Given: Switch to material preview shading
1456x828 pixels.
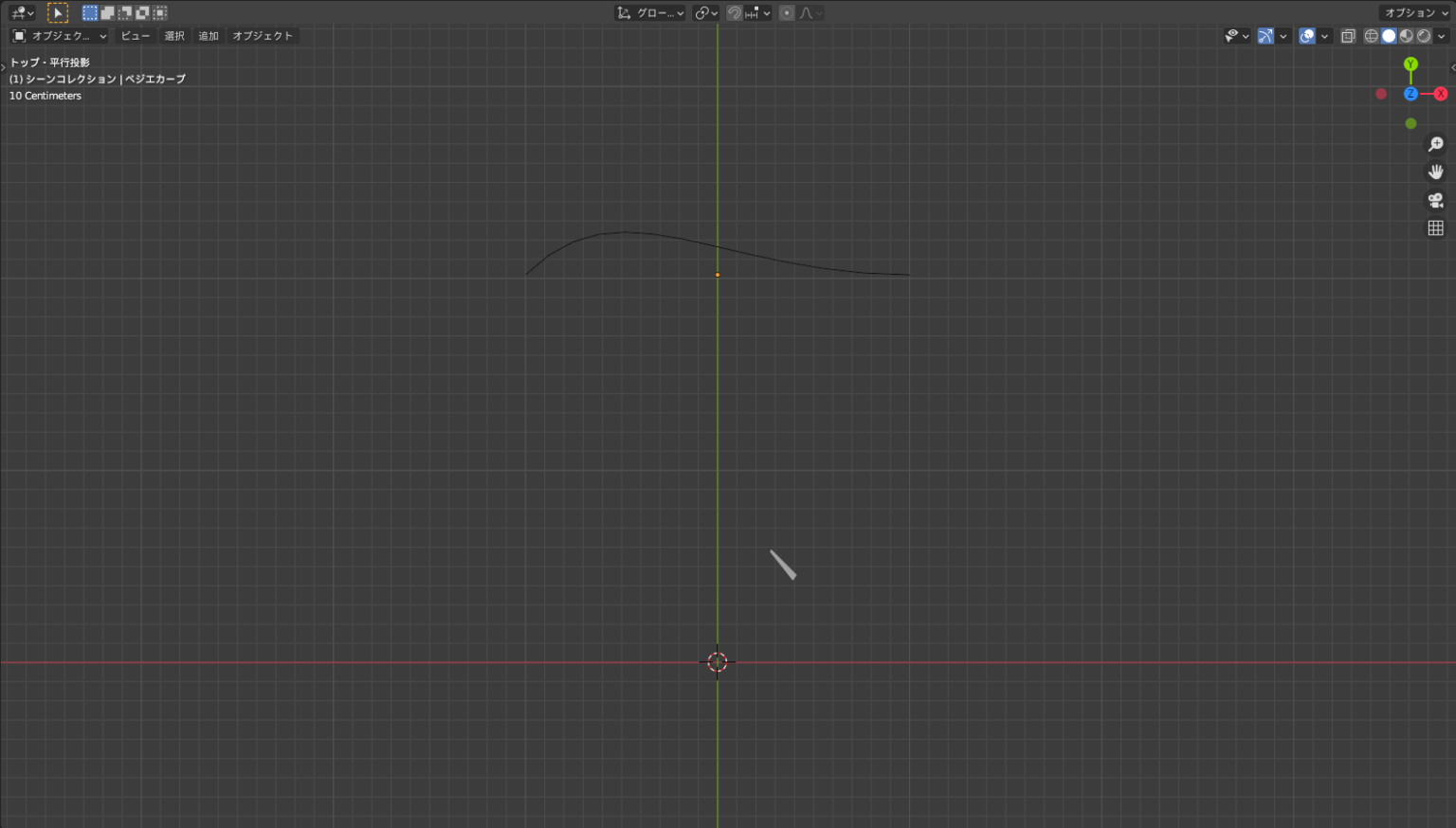Looking at the screenshot, I should point(1406,36).
